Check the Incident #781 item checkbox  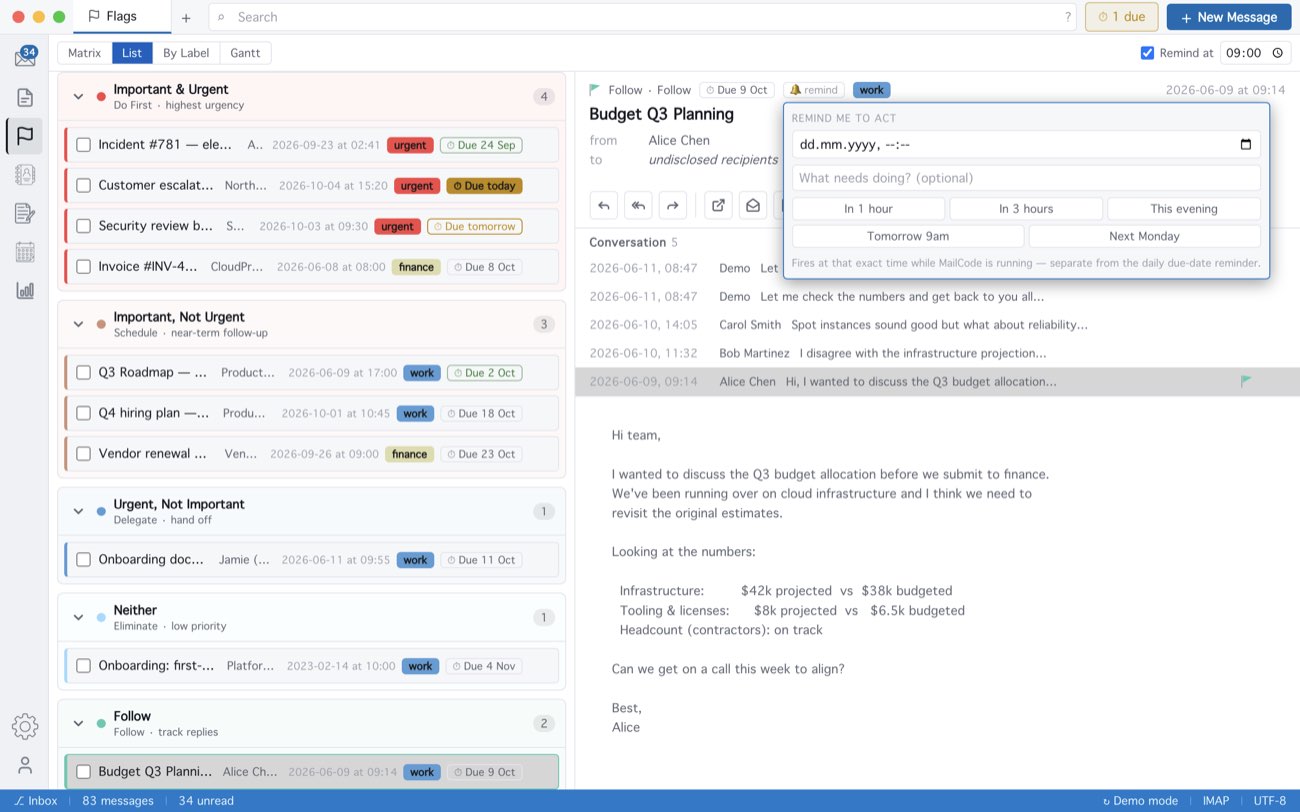84,145
